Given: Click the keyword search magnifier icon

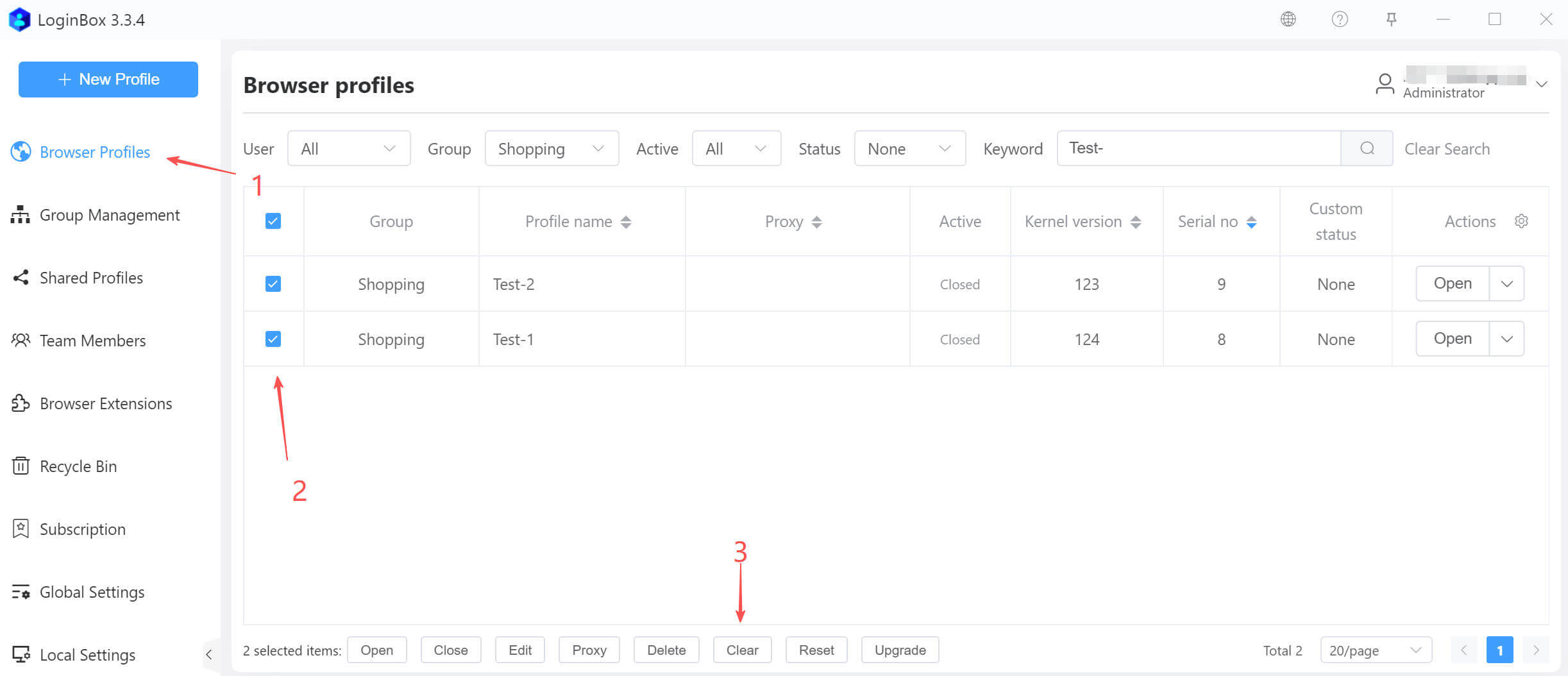Looking at the screenshot, I should click(1367, 149).
